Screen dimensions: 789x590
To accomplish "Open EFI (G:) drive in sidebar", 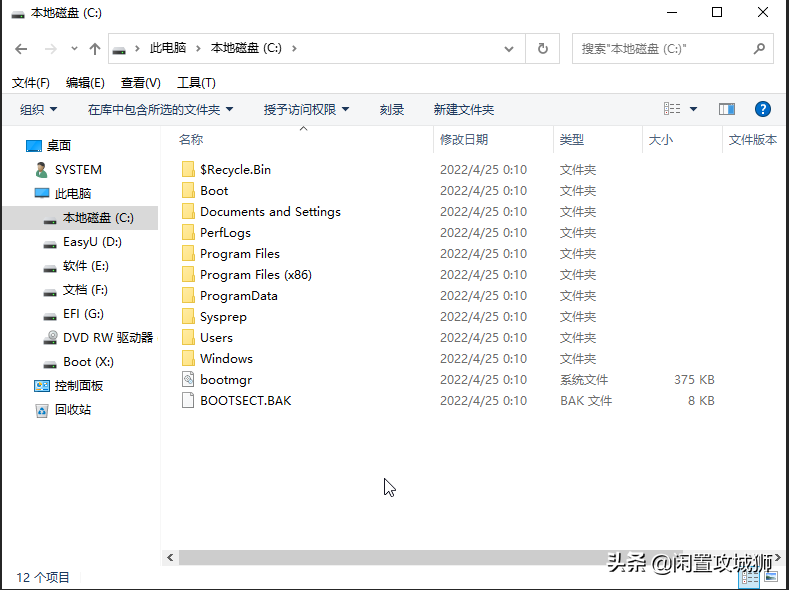I will pos(83,314).
